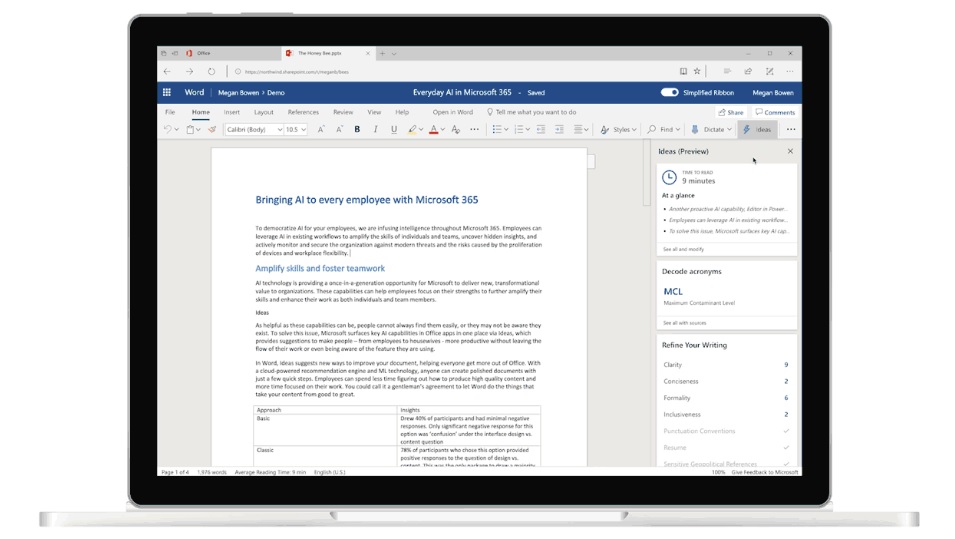Open the Demo breadcrumb folder

coord(276,93)
